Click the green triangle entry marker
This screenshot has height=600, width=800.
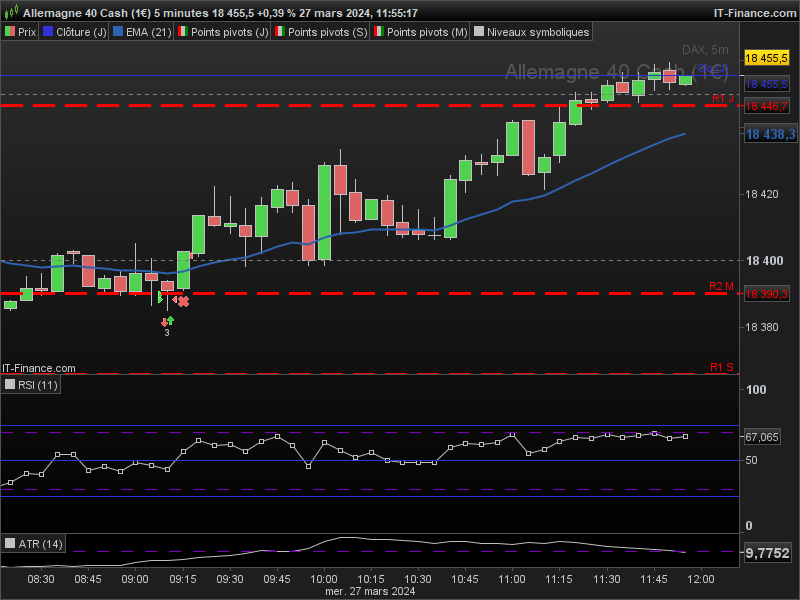pyautogui.click(x=160, y=297)
